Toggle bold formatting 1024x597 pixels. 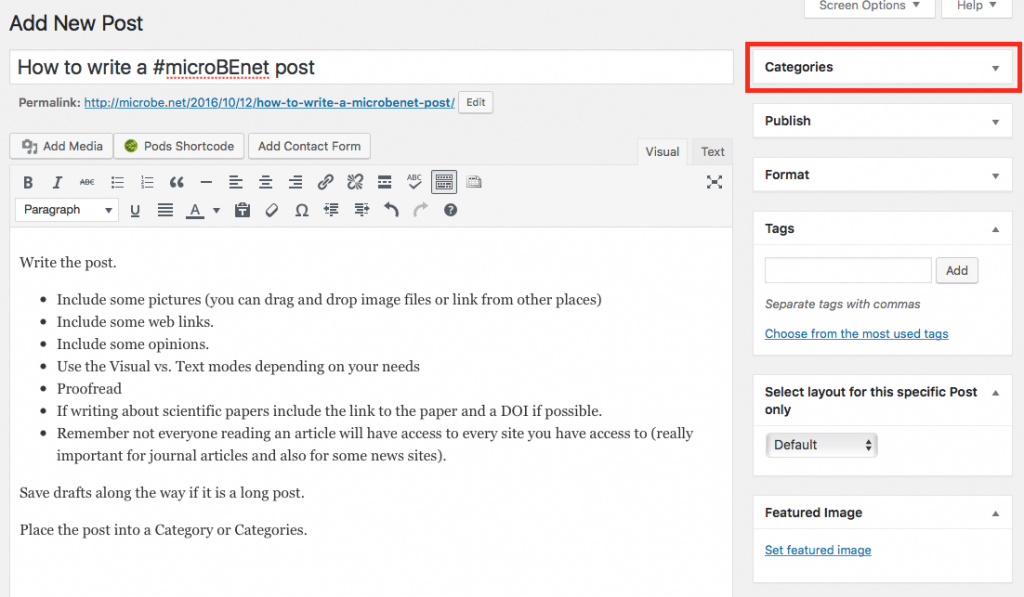tap(27, 182)
